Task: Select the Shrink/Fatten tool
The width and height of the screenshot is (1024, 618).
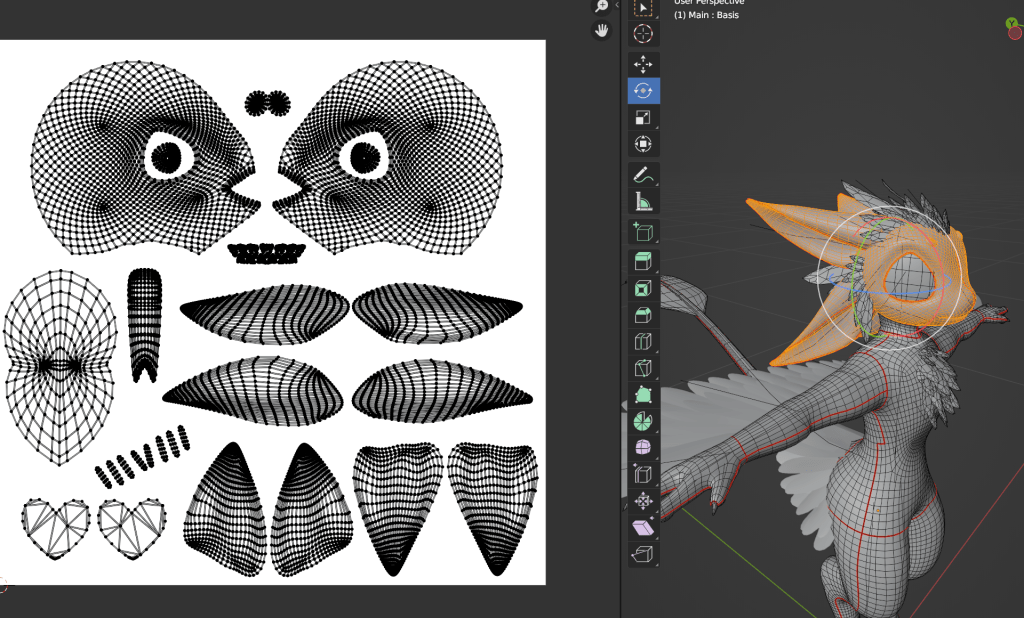Action: tap(643, 500)
